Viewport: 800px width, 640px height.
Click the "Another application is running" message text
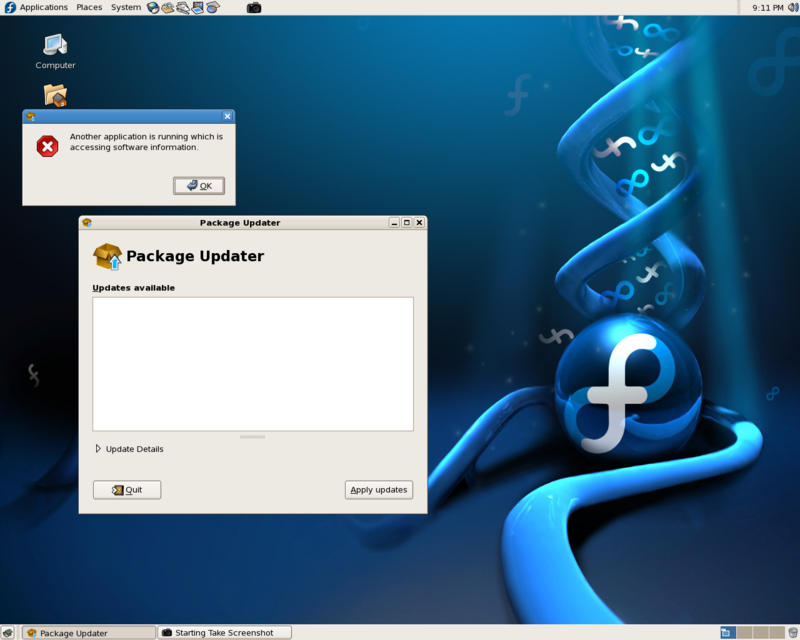[146, 142]
